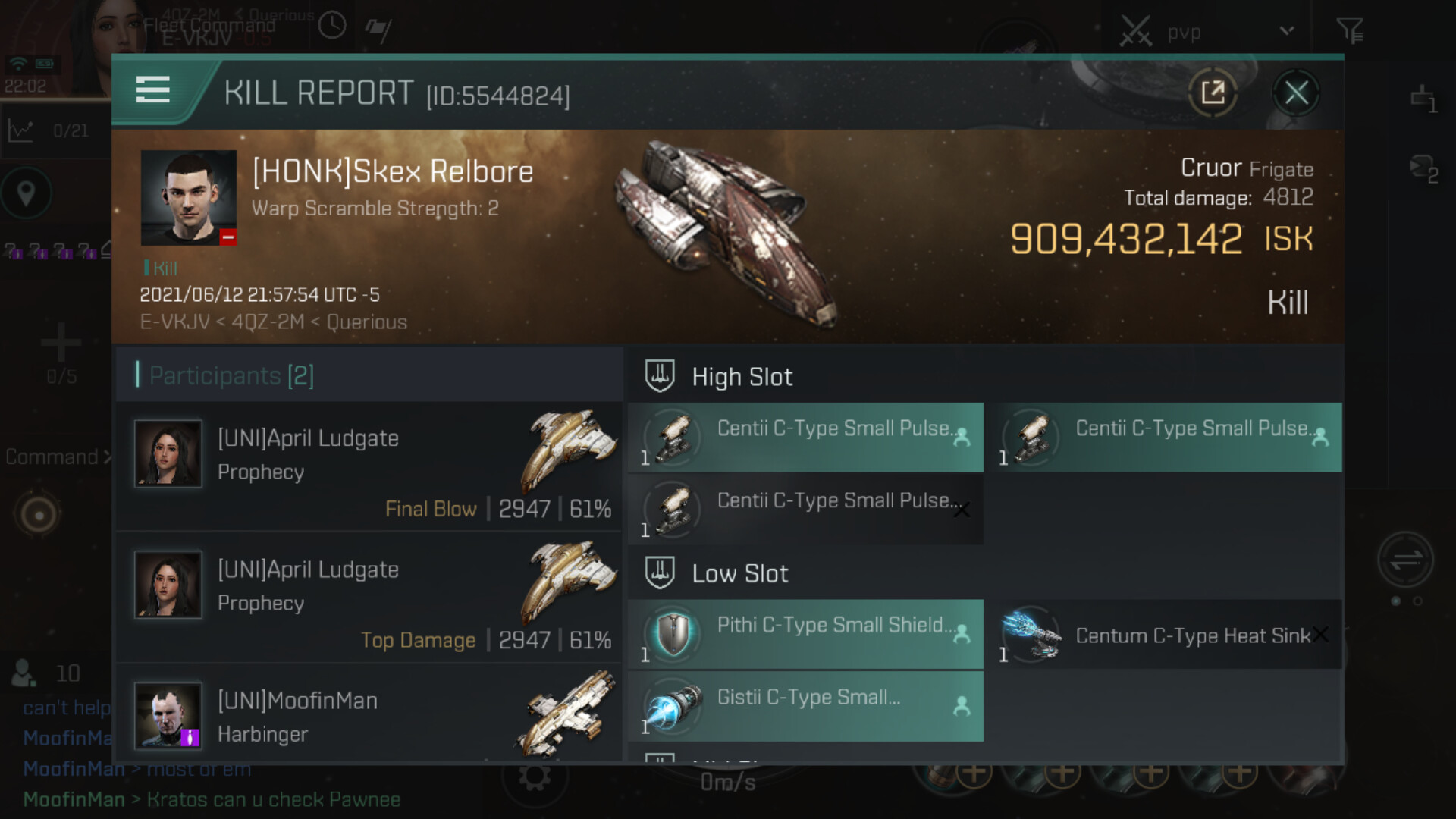Select the High Slot section icon
This screenshot has height=819, width=1456.
(x=659, y=376)
